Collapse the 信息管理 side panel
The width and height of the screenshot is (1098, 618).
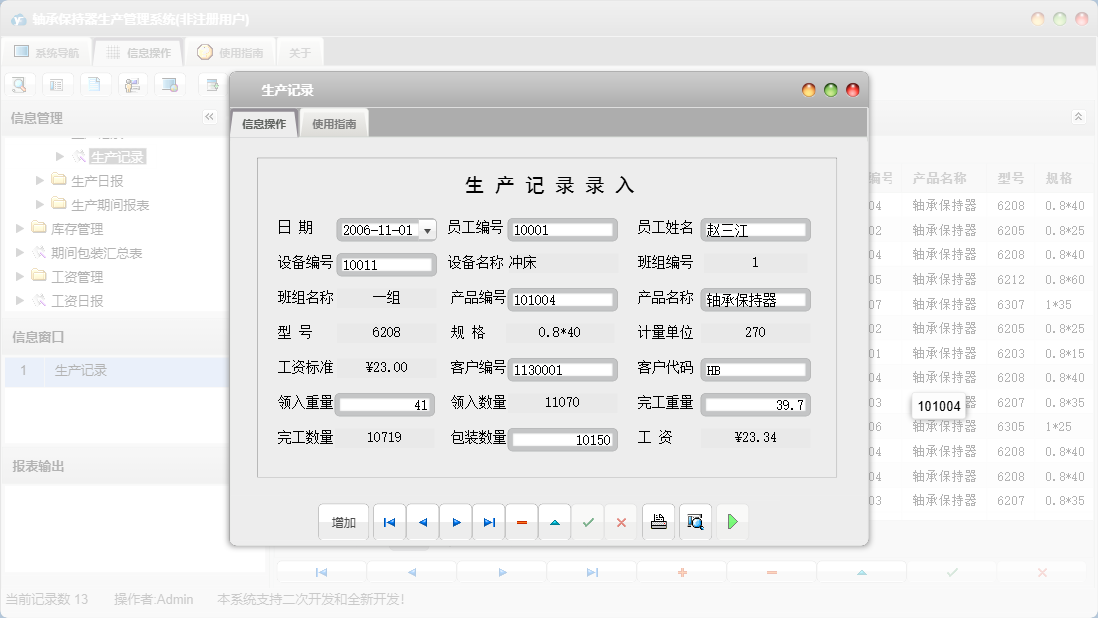210,117
